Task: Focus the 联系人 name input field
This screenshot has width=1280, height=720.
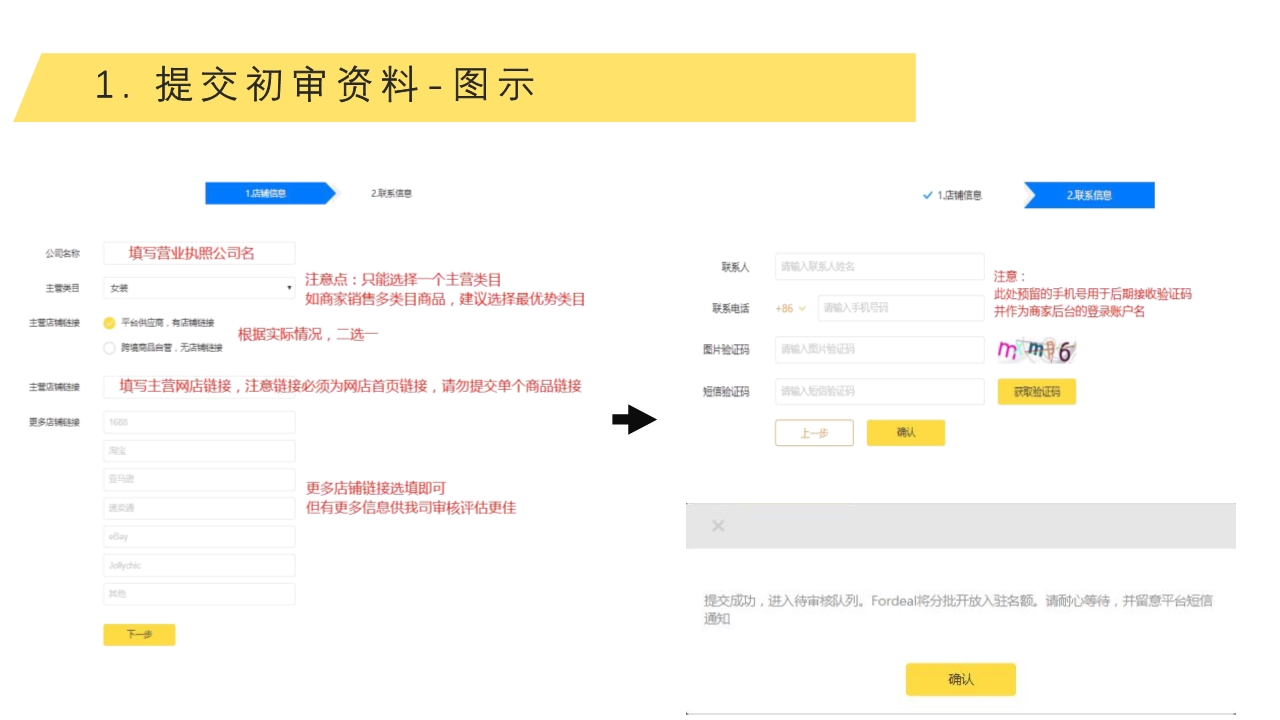Action: [879, 267]
